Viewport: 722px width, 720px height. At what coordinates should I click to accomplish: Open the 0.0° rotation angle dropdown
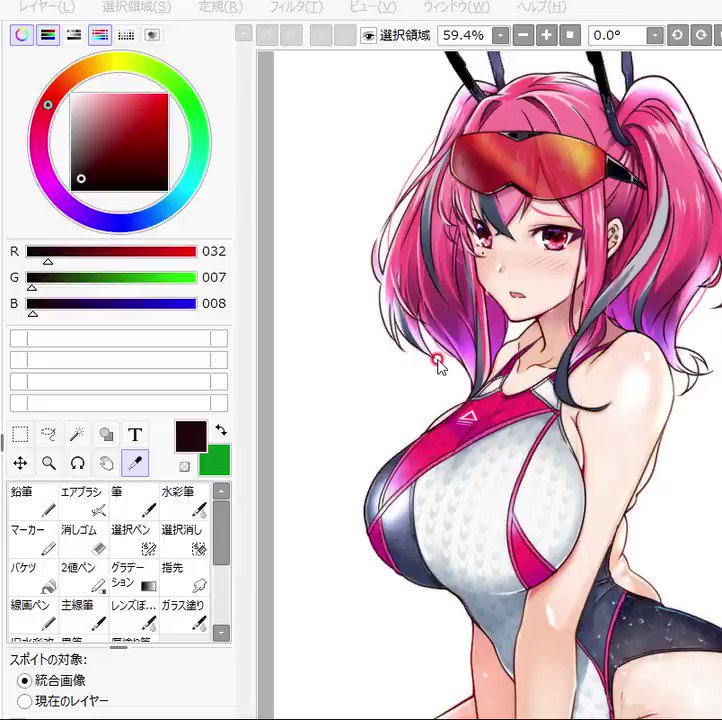click(x=655, y=35)
